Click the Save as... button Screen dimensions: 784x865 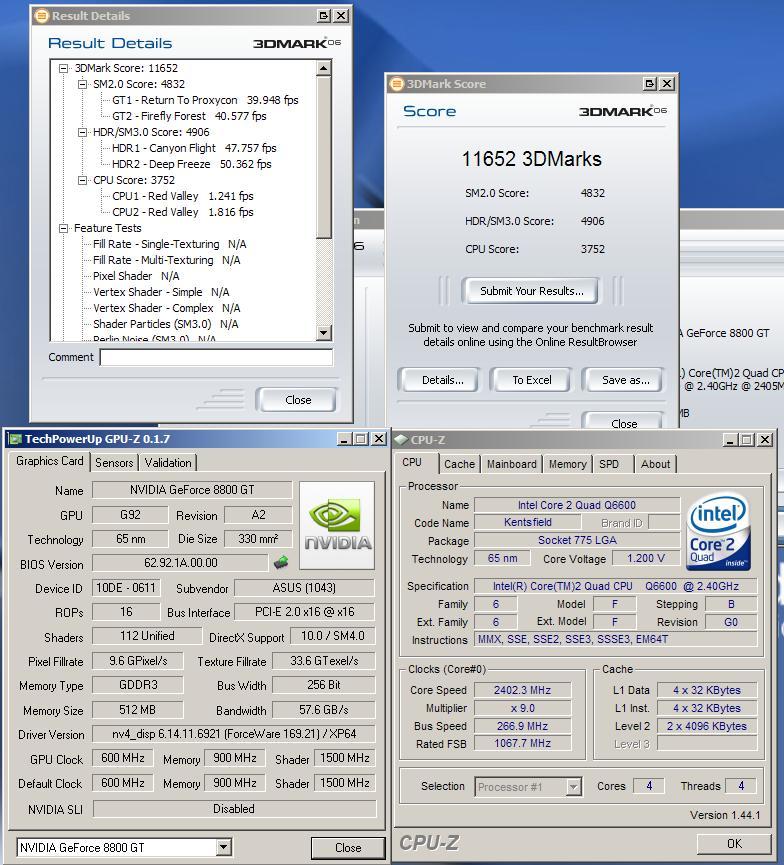tap(626, 380)
